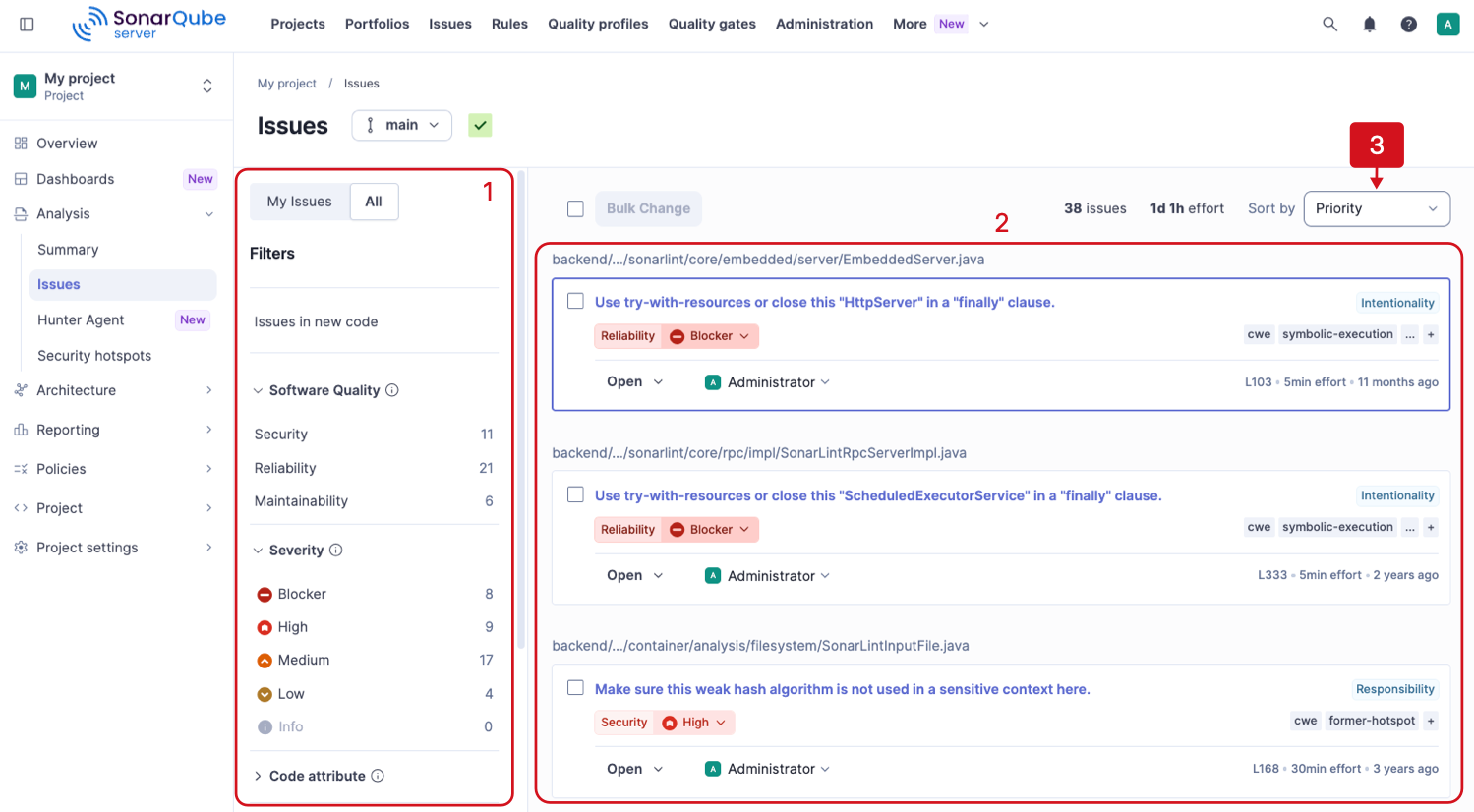Image resolution: width=1474 pixels, height=812 pixels.
Task: Click the SonarQube server logo
Action: [x=148, y=24]
